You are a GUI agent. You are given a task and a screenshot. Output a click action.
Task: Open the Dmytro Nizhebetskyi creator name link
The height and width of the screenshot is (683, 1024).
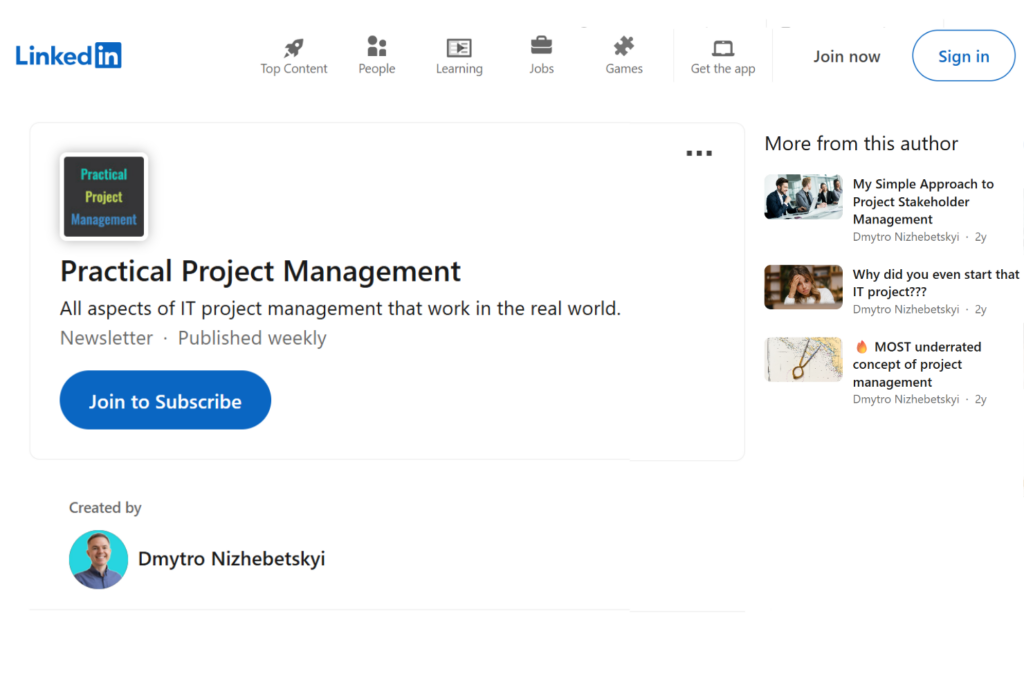pos(232,559)
